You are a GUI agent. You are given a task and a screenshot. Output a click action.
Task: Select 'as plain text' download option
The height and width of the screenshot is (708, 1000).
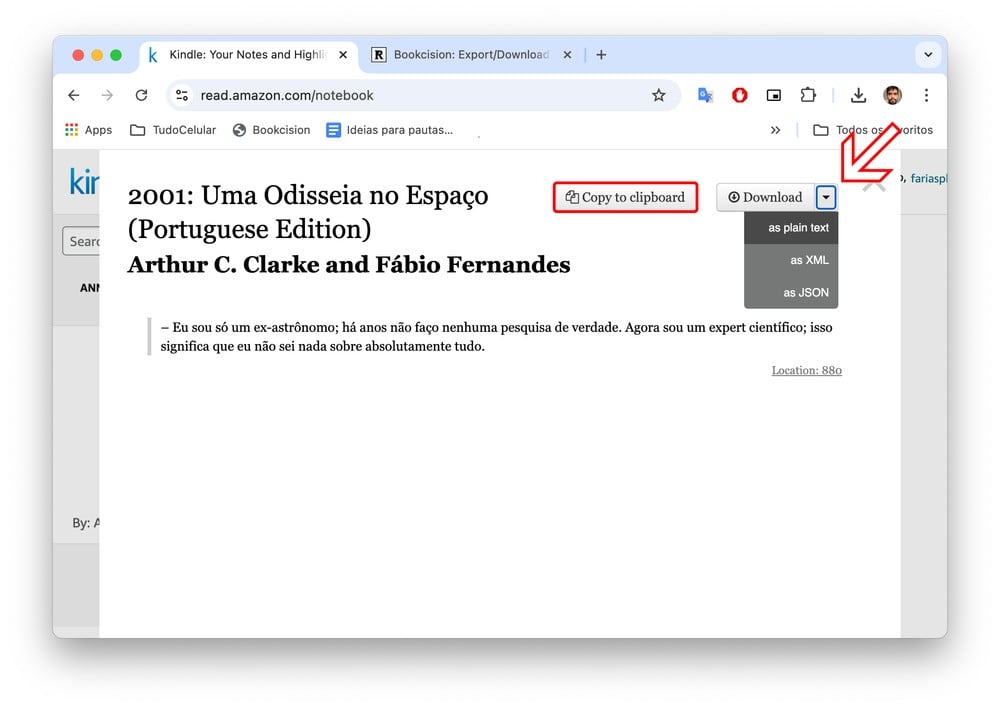point(798,228)
